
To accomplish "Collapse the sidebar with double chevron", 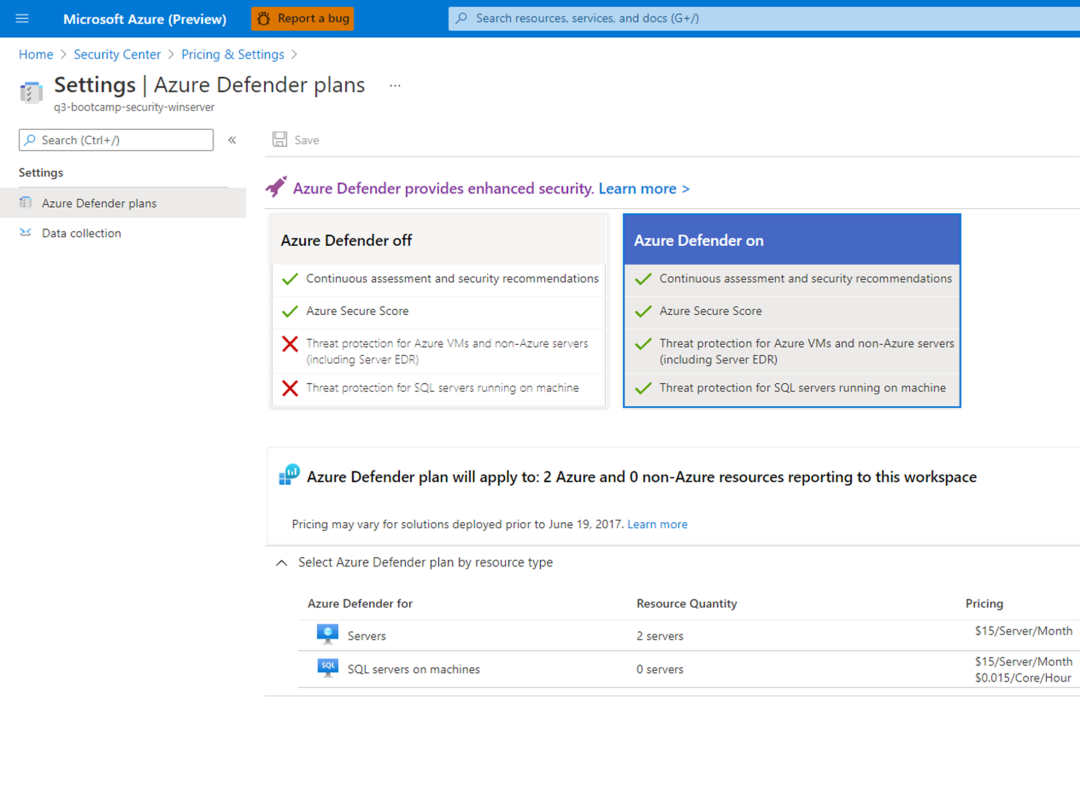I will (232, 140).
